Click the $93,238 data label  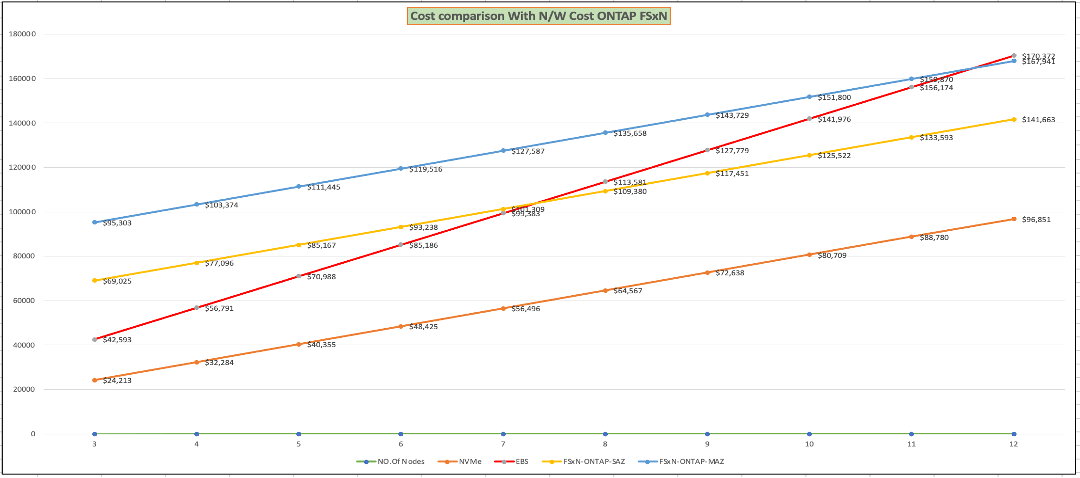coord(423,227)
